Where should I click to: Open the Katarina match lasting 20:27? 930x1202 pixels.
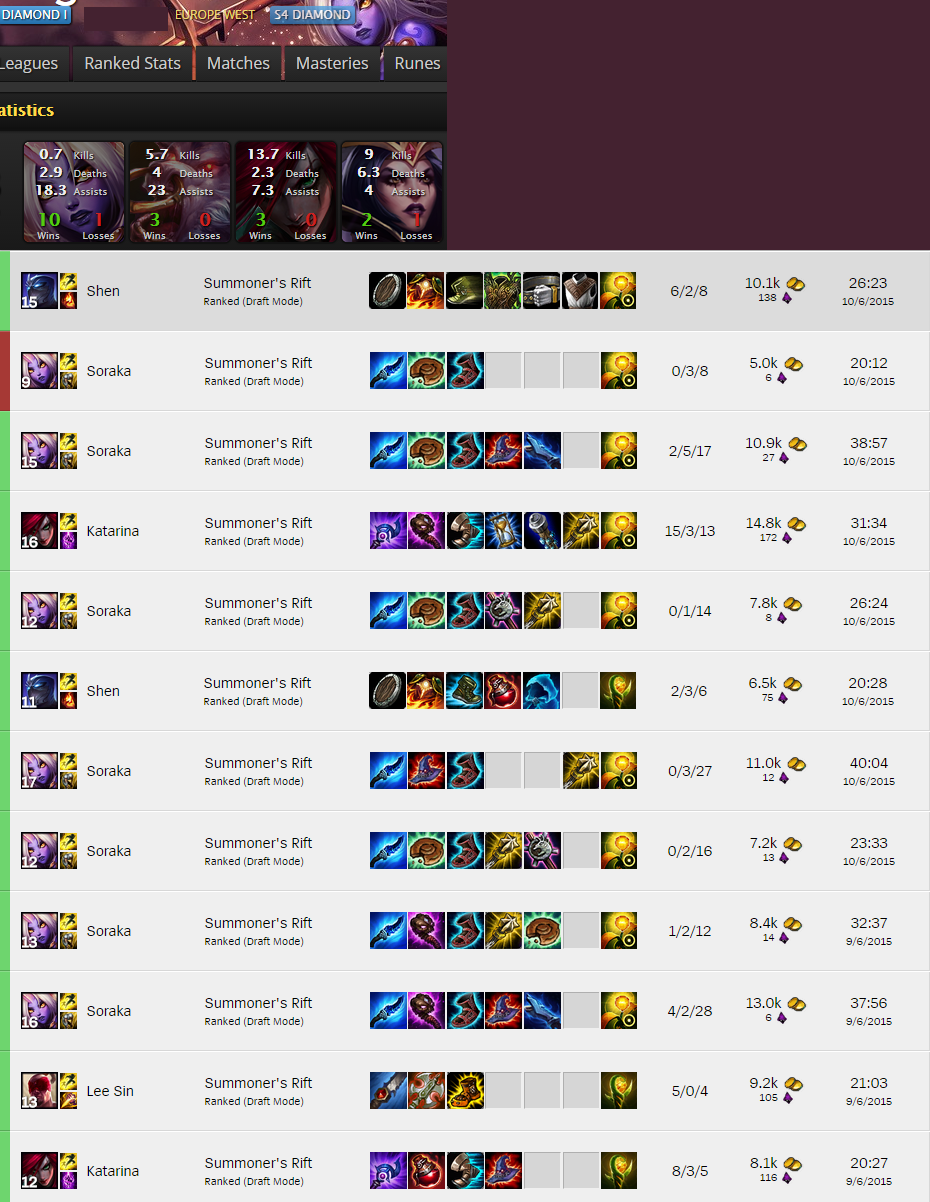465,1171
